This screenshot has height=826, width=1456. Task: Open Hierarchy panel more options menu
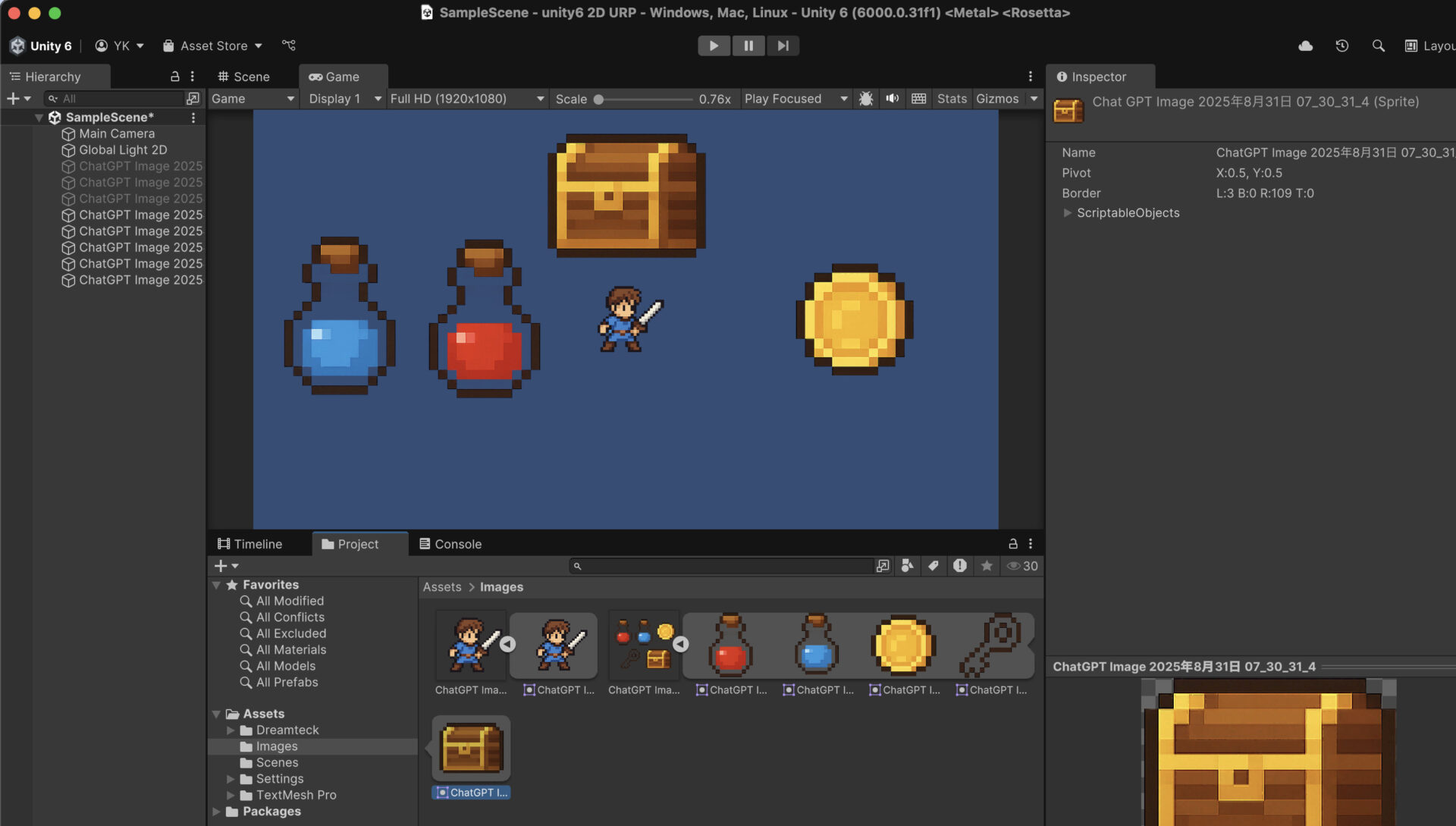[x=193, y=77]
